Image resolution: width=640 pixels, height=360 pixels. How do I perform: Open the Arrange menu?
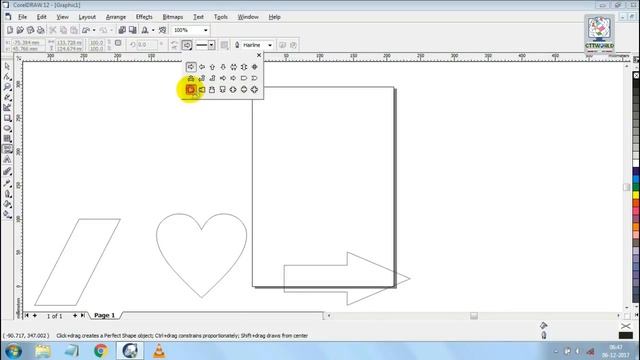(116, 17)
